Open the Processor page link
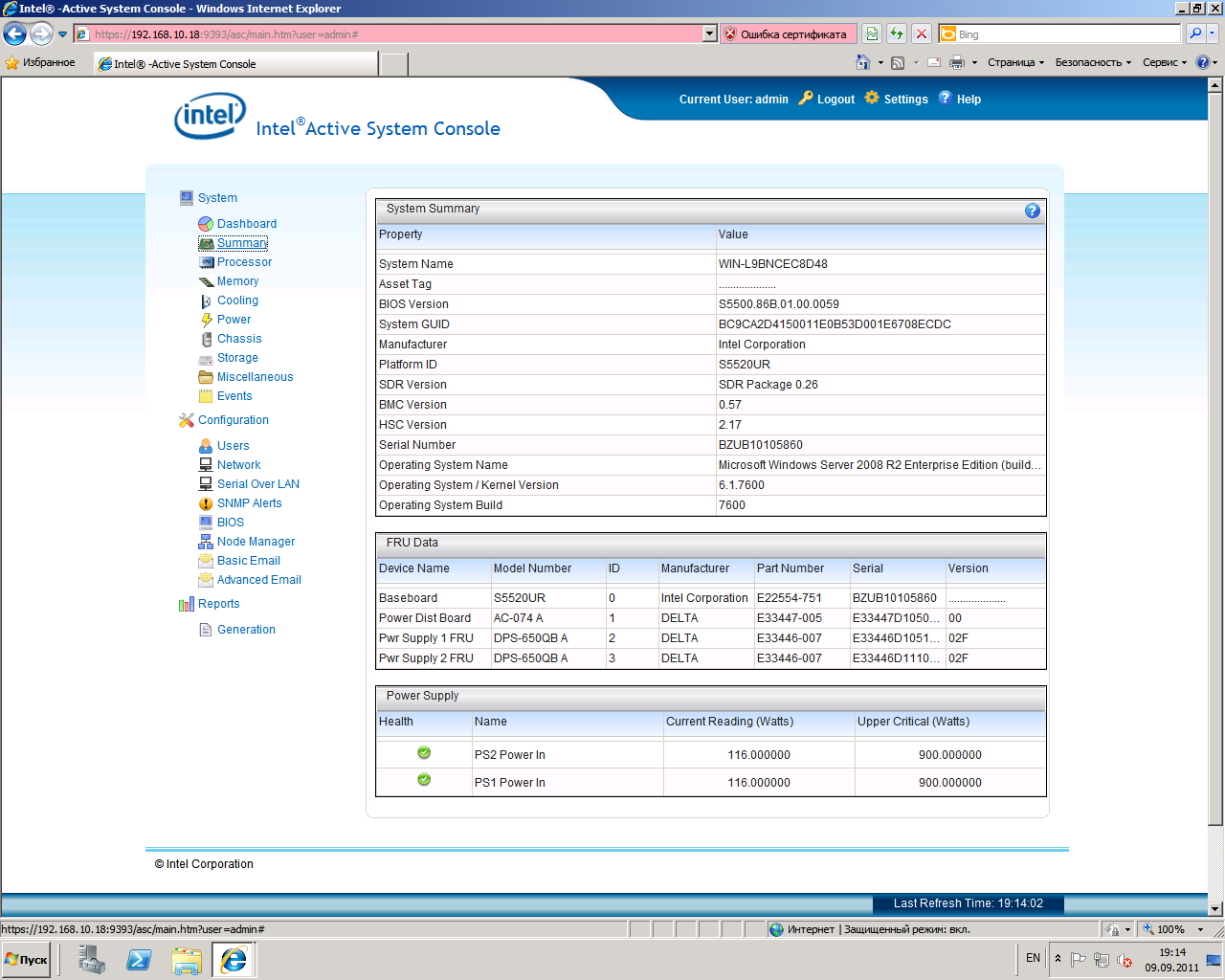This screenshot has height=980, width=1225. tap(244, 262)
